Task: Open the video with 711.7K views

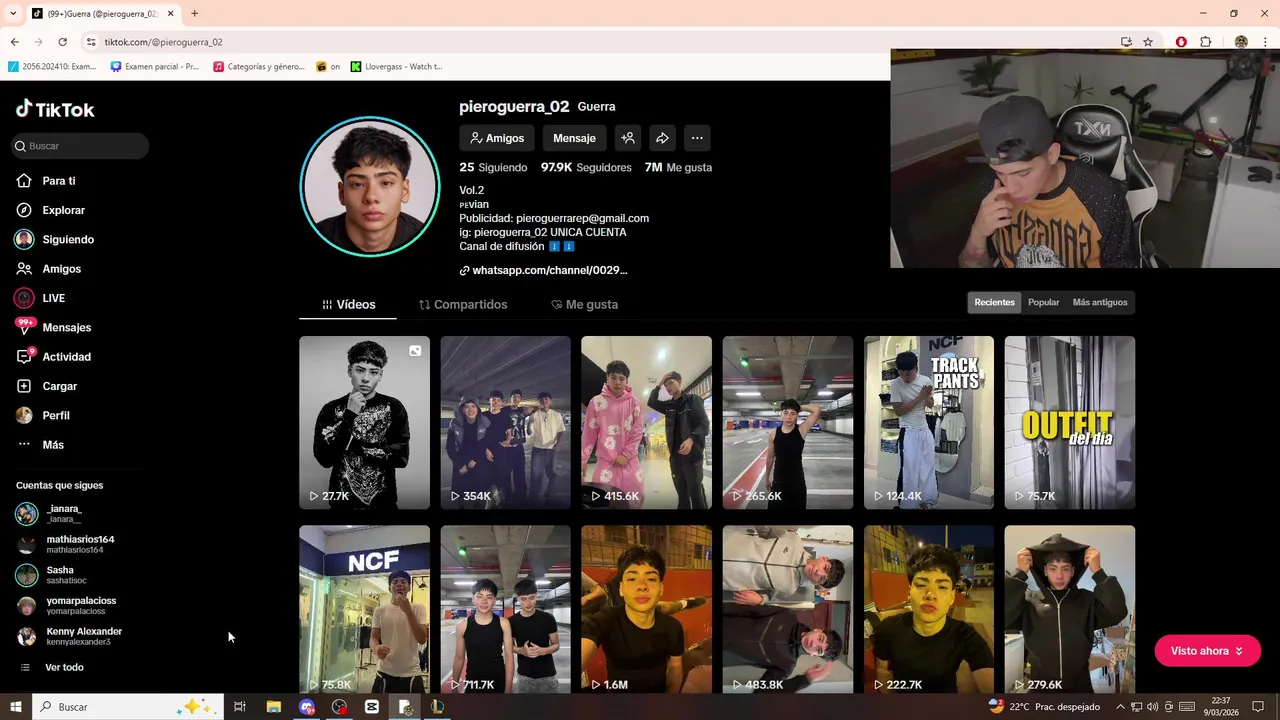Action: tap(505, 609)
